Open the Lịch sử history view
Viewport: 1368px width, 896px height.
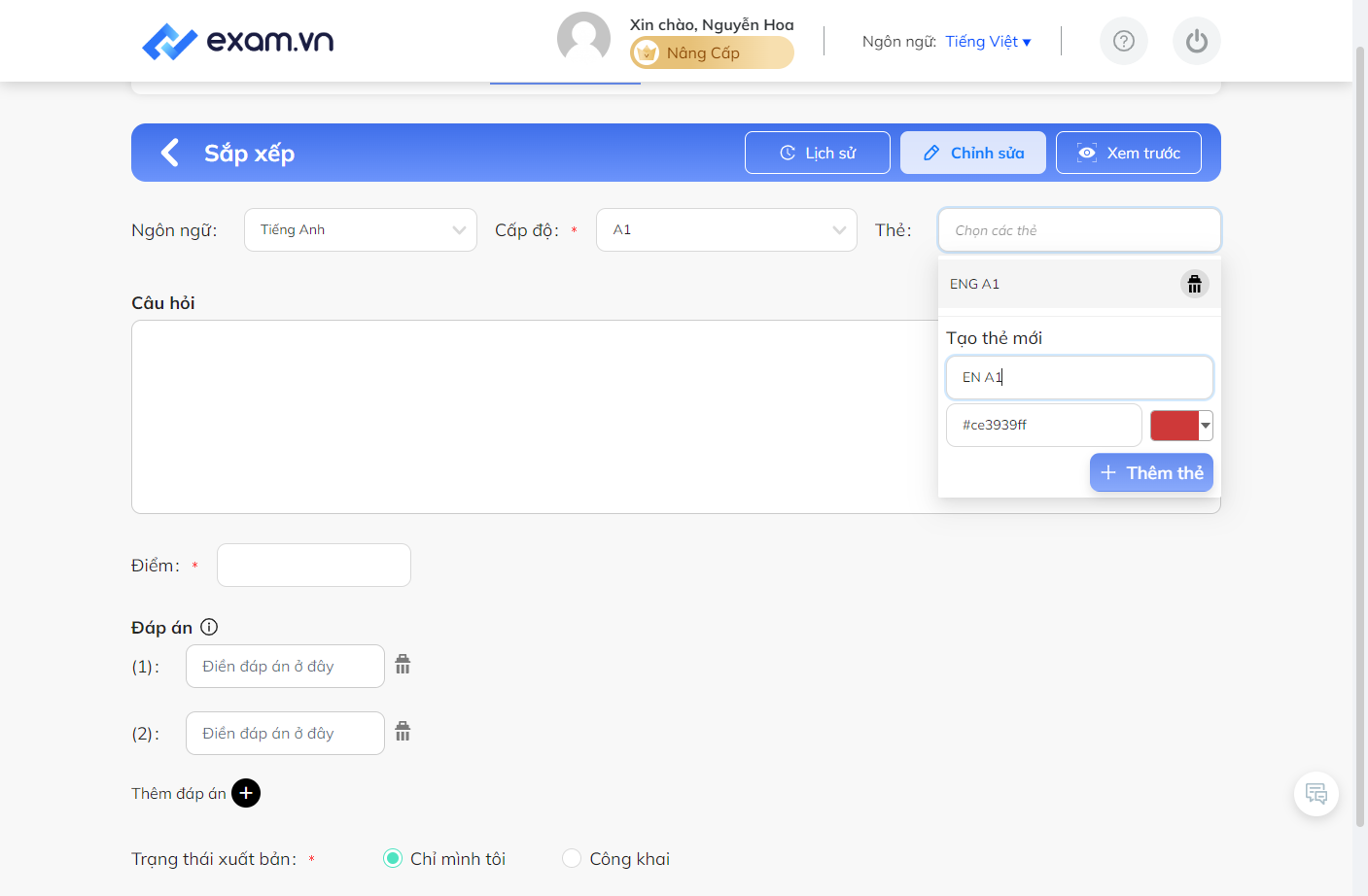pyautogui.click(x=818, y=153)
